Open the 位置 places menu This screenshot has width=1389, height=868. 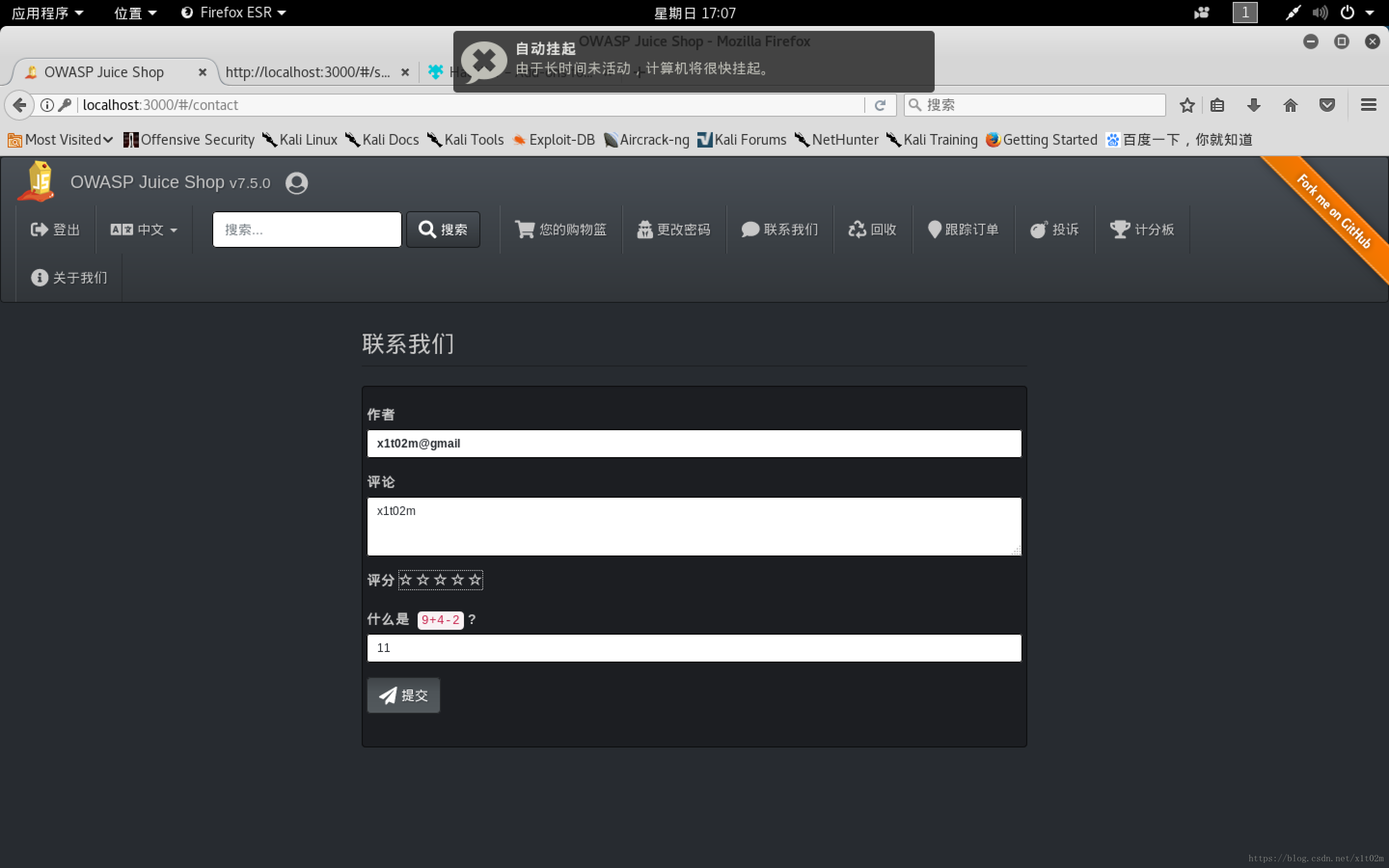click(136, 13)
